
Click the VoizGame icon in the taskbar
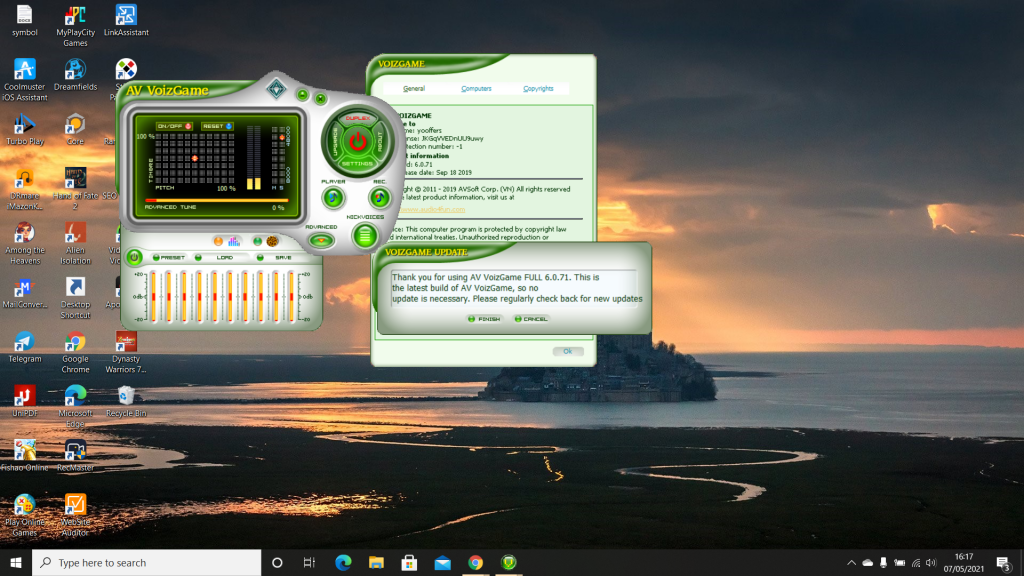(509, 562)
